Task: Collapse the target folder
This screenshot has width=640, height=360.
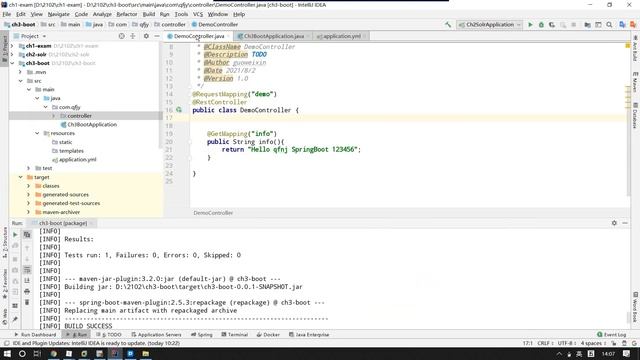Action: [20, 177]
